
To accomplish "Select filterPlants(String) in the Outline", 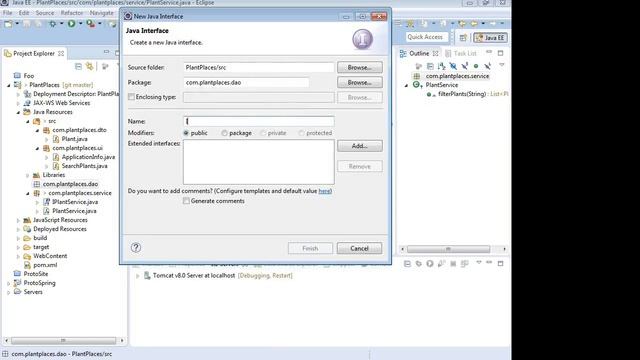I will tap(462, 94).
